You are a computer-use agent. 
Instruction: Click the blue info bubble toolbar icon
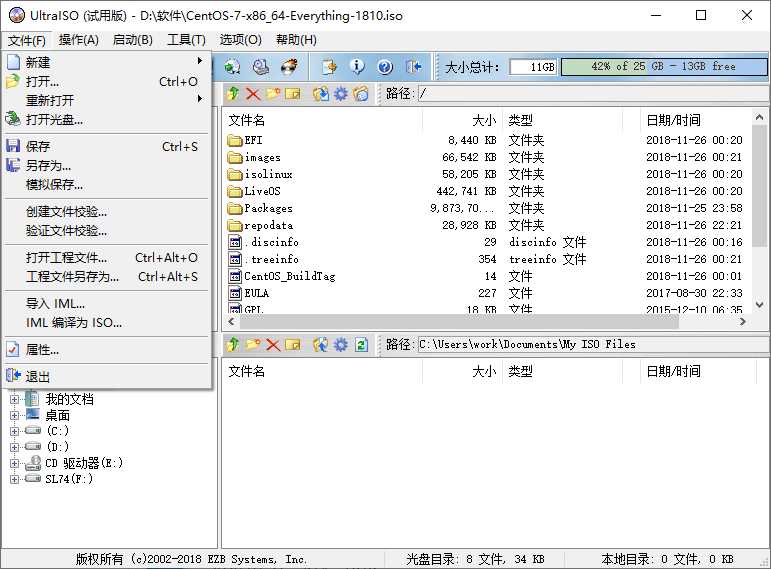coord(357,66)
